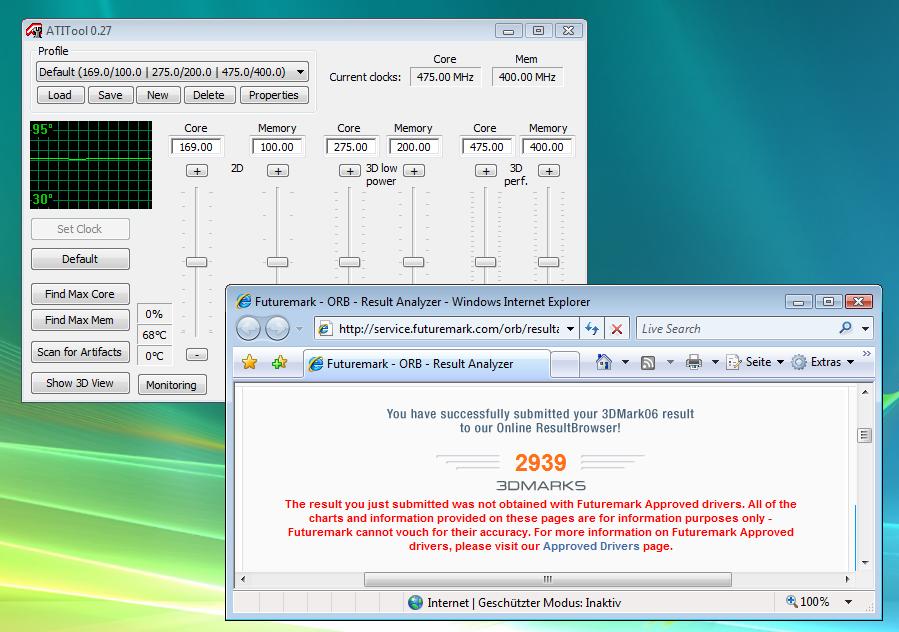Click the 3D low power Core field 275.00
899x632 pixels.
(x=350, y=147)
